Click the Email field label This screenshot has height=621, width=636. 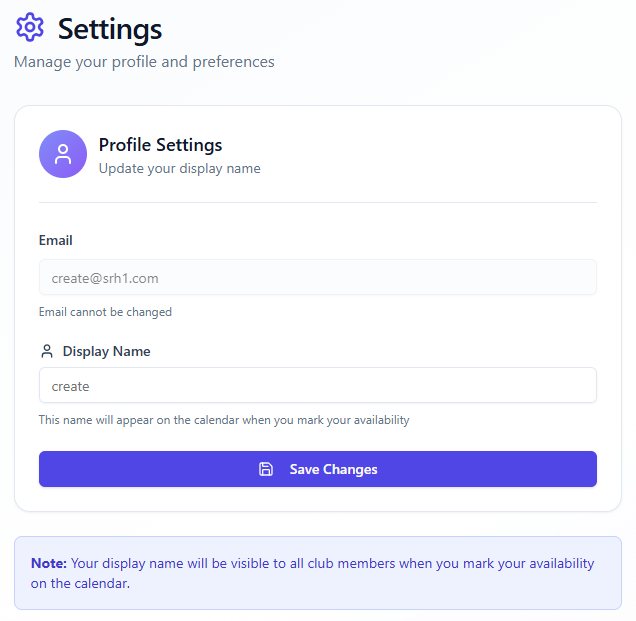(x=56, y=240)
